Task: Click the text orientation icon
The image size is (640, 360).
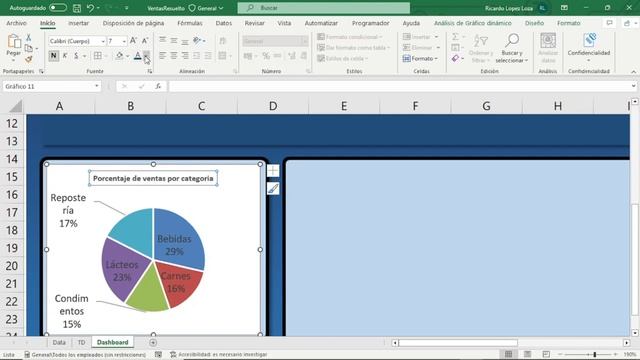Action: point(198,40)
